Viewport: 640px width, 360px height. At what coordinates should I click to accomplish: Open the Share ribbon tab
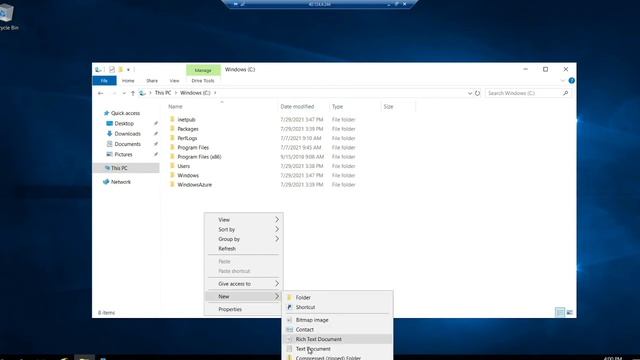[x=152, y=81]
